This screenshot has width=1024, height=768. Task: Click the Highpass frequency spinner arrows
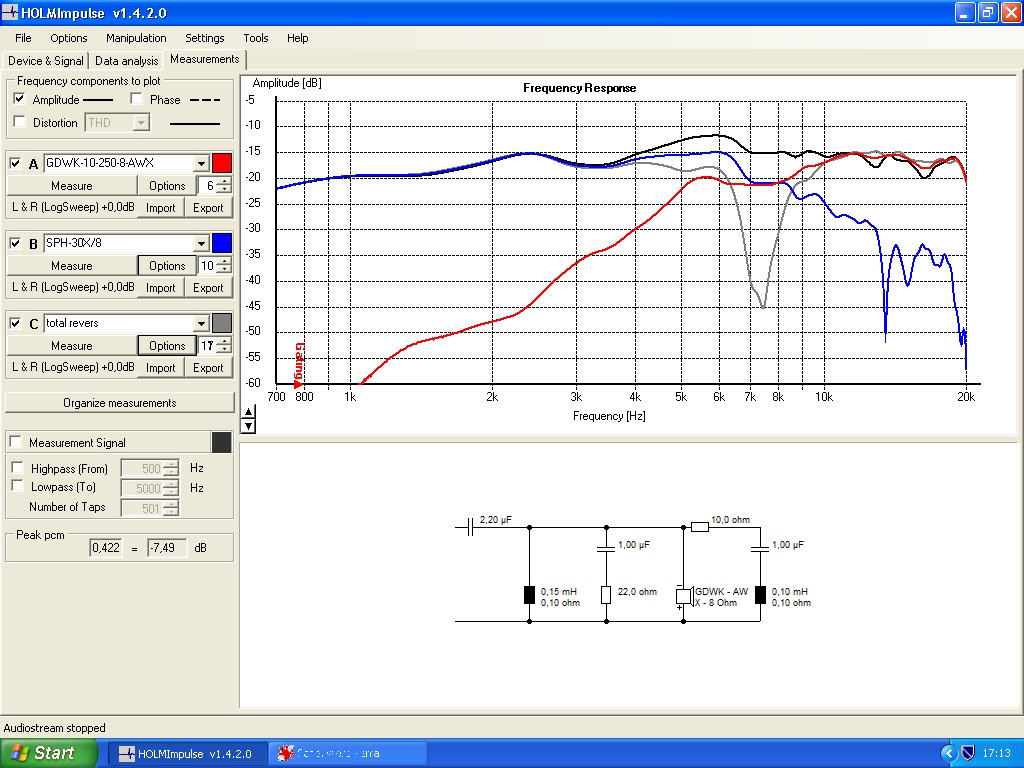pos(171,468)
